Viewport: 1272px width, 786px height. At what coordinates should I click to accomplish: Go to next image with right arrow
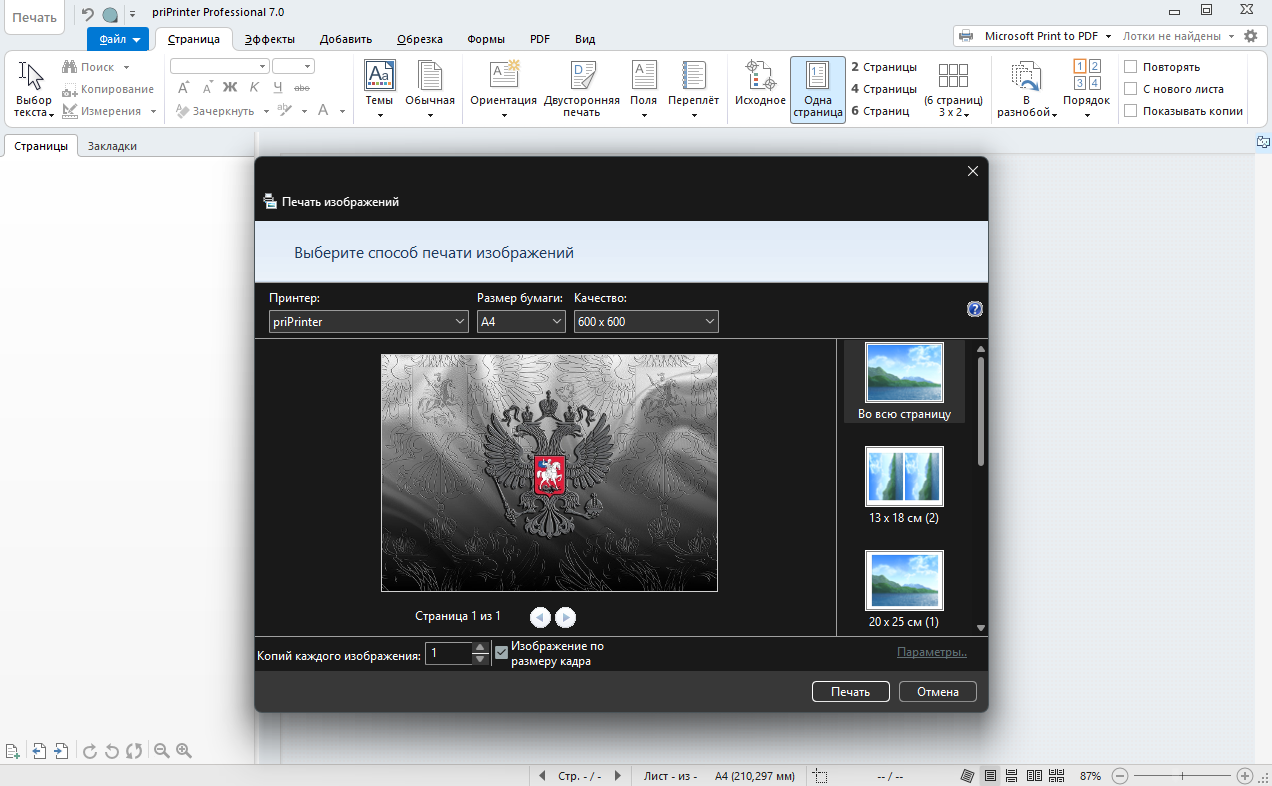click(565, 618)
